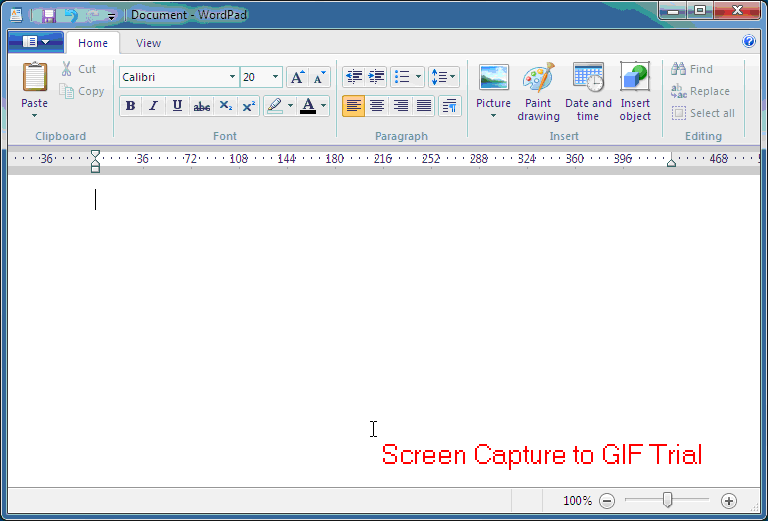Open the Paste dropdown arrow
The width and height of the screenshot is (768, 521).
coord(34,116)
